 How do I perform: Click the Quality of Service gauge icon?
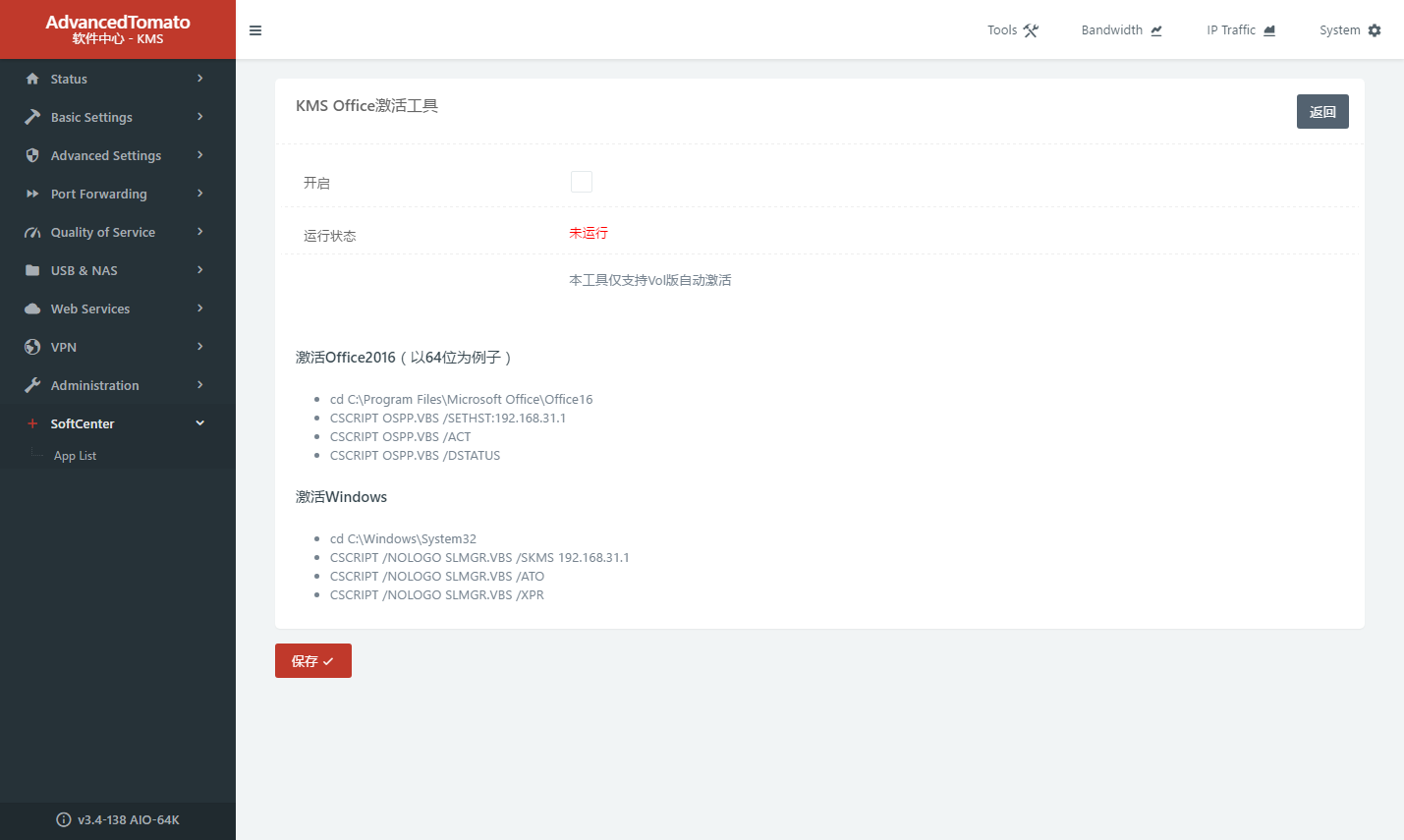(32, 232)
